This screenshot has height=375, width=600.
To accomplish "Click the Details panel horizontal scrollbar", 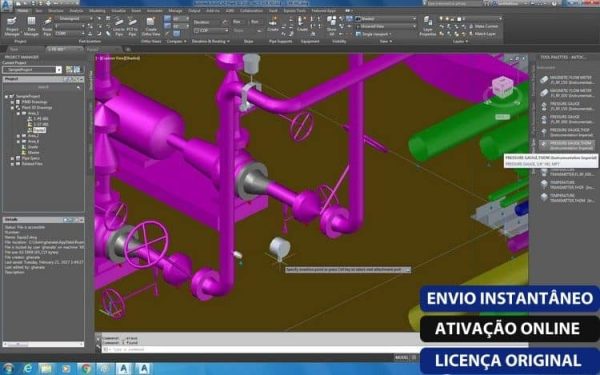I will tap(43, 344).
